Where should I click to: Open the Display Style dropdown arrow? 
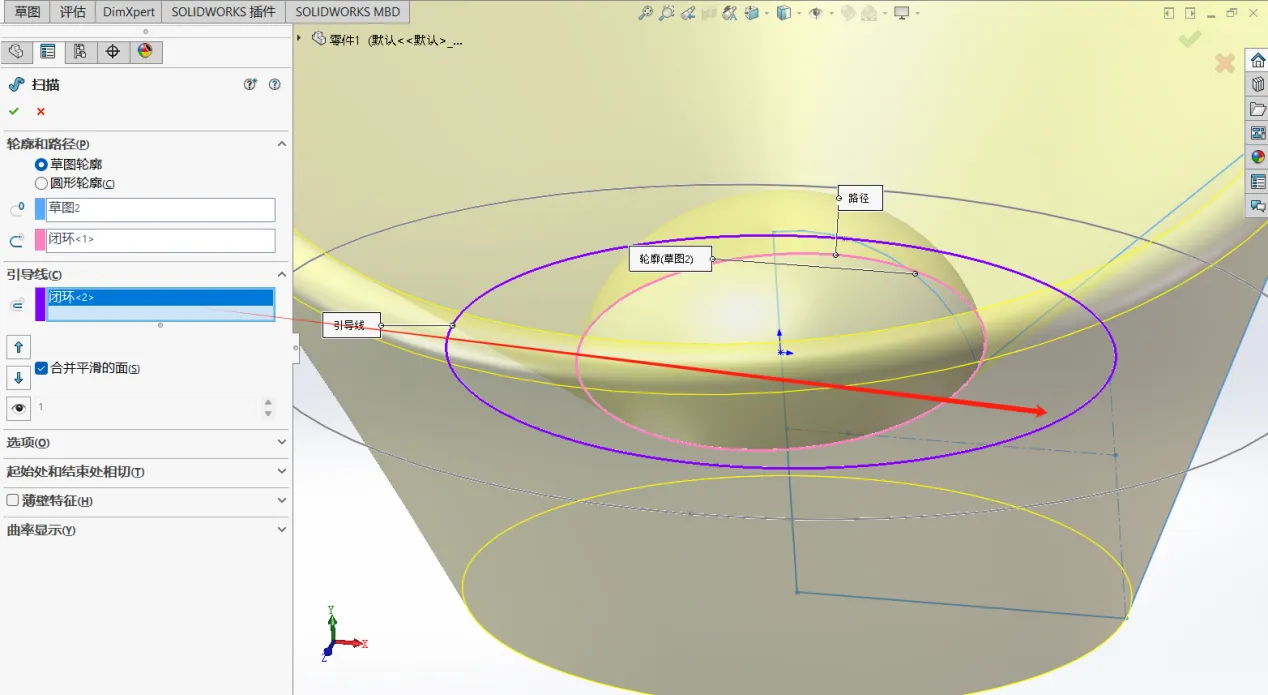[x=798, y=14]
